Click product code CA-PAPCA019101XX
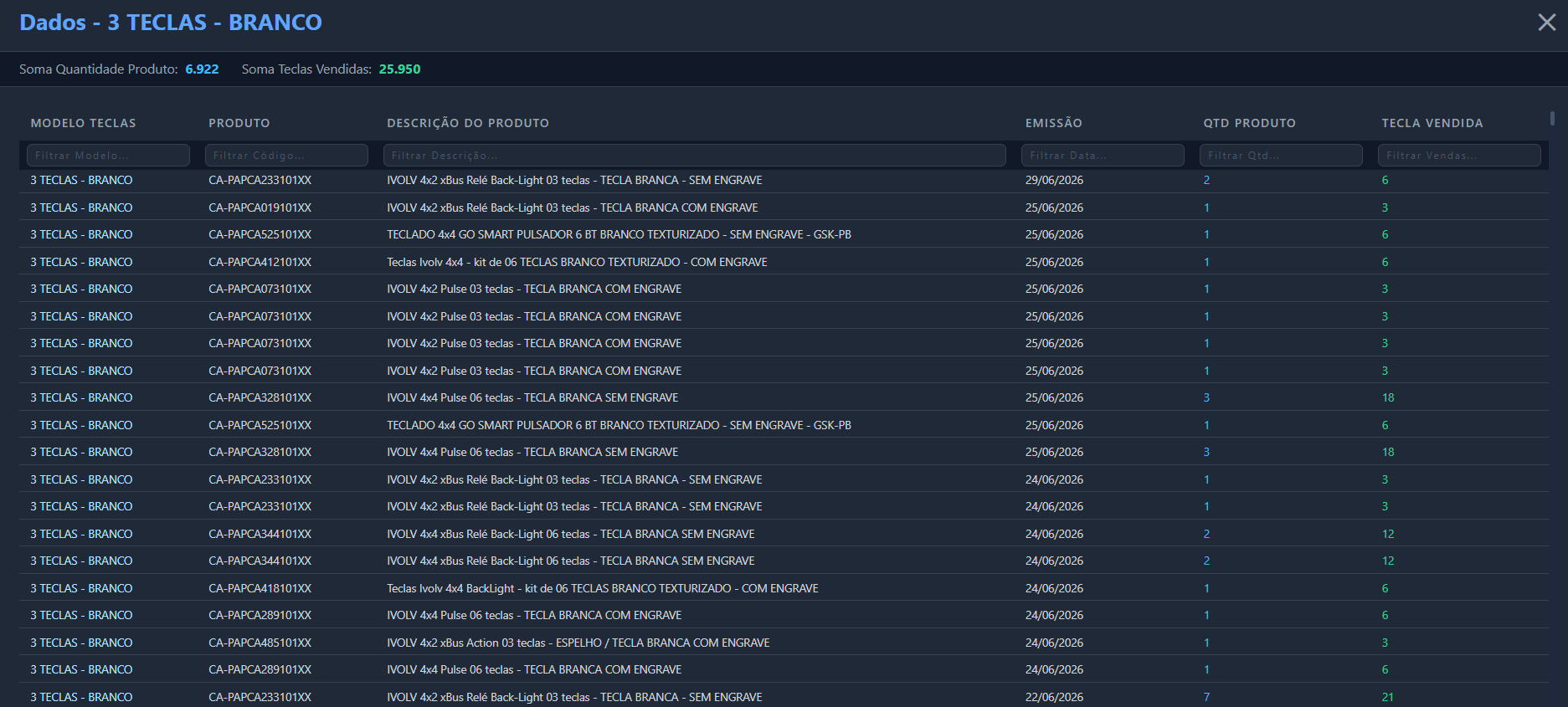The image size is (1568, 707). coord(260,207)
